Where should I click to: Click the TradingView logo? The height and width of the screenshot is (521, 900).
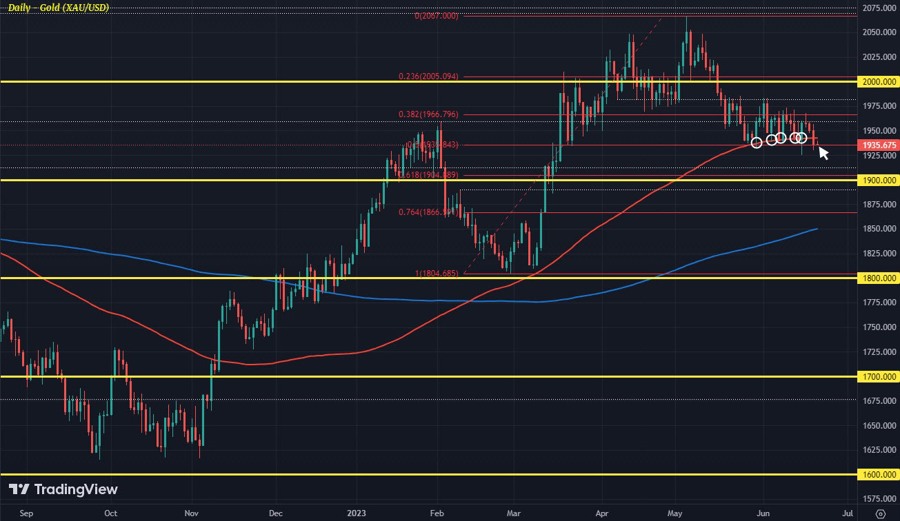pyautogui.click(x=63, y=489)
